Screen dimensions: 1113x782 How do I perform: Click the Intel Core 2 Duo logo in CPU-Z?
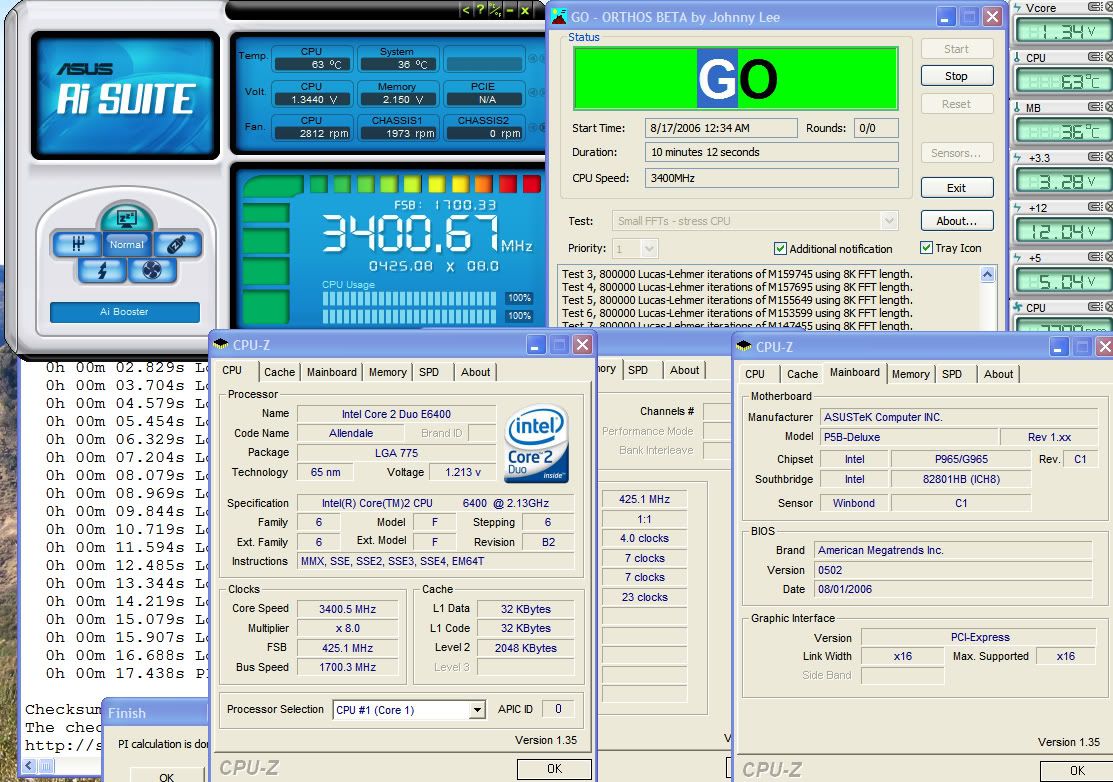(537, 444)
